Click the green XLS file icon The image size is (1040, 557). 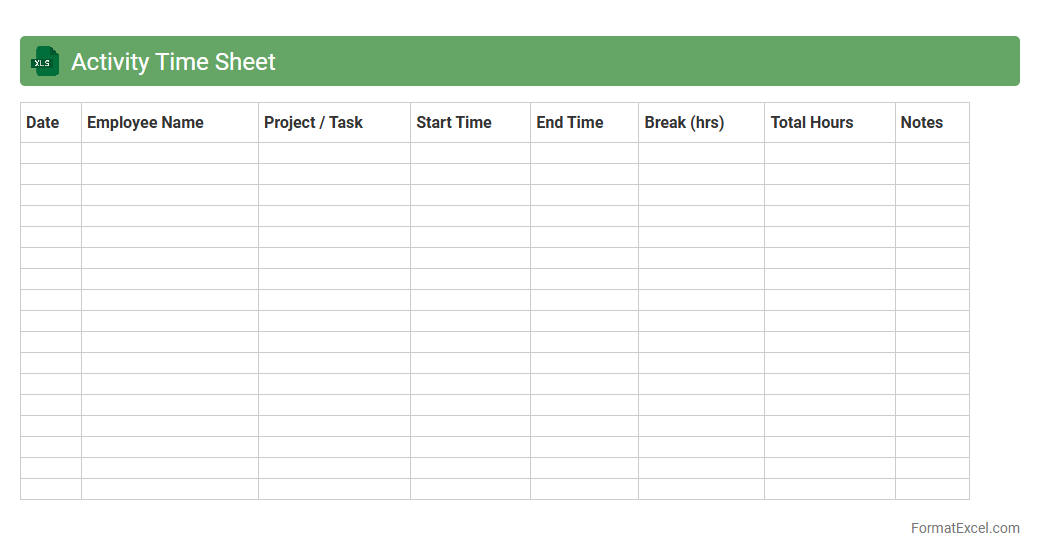tap(45, 62)
